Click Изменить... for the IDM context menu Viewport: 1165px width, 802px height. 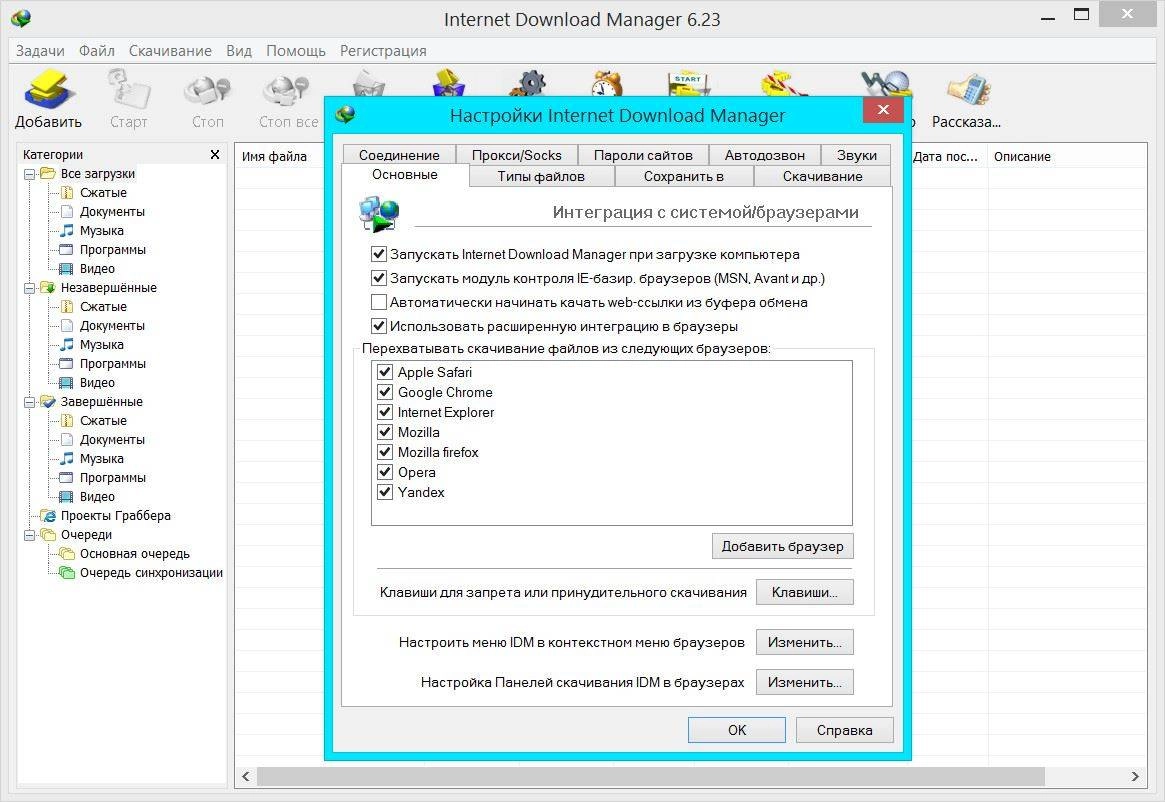click(805, 642)
